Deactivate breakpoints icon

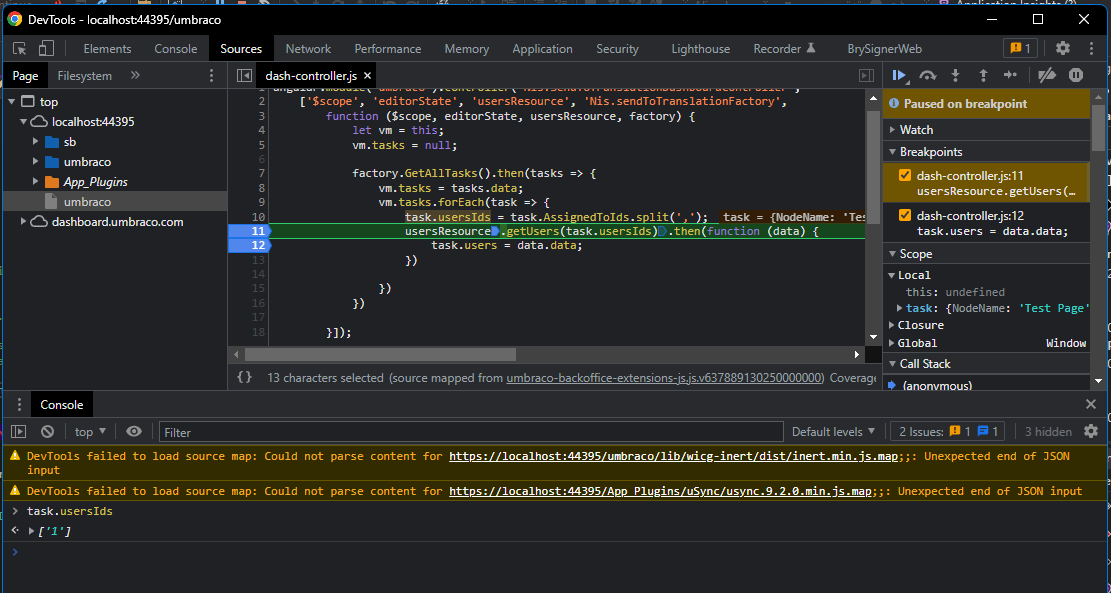click(1047, 75)
